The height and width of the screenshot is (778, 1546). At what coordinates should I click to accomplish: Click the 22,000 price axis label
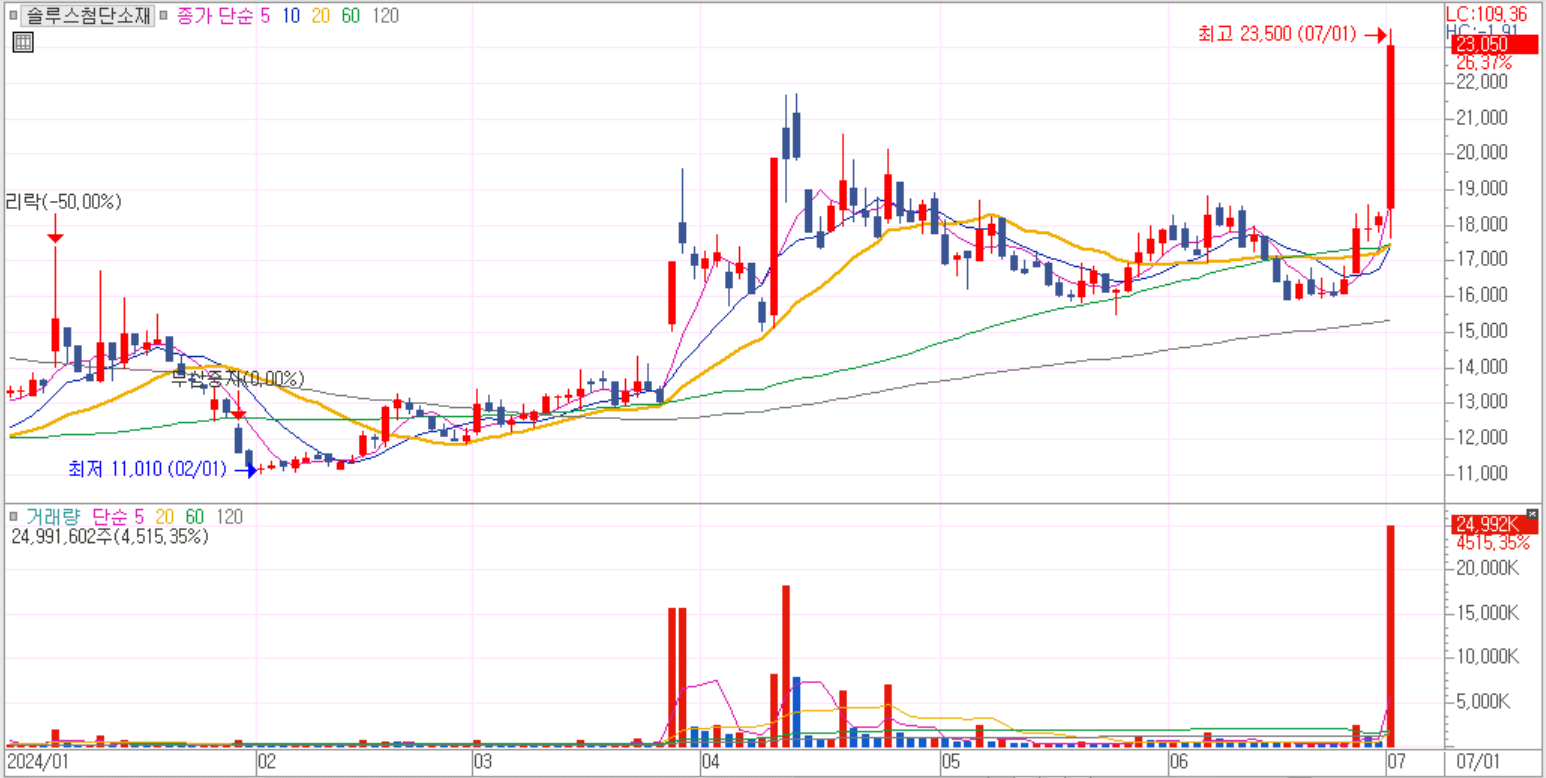click(x=1483, y=83)
